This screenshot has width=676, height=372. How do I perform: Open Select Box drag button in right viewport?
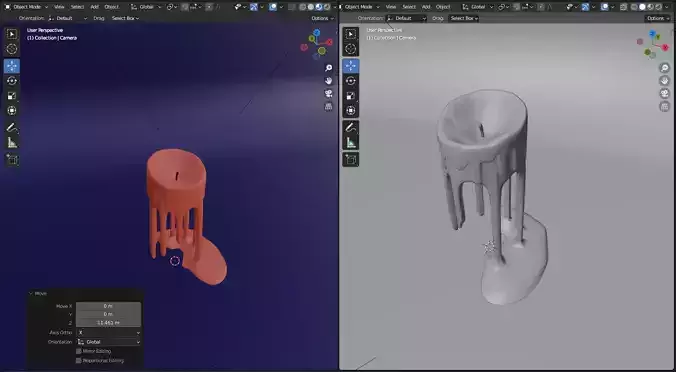[x=463, y=18]
